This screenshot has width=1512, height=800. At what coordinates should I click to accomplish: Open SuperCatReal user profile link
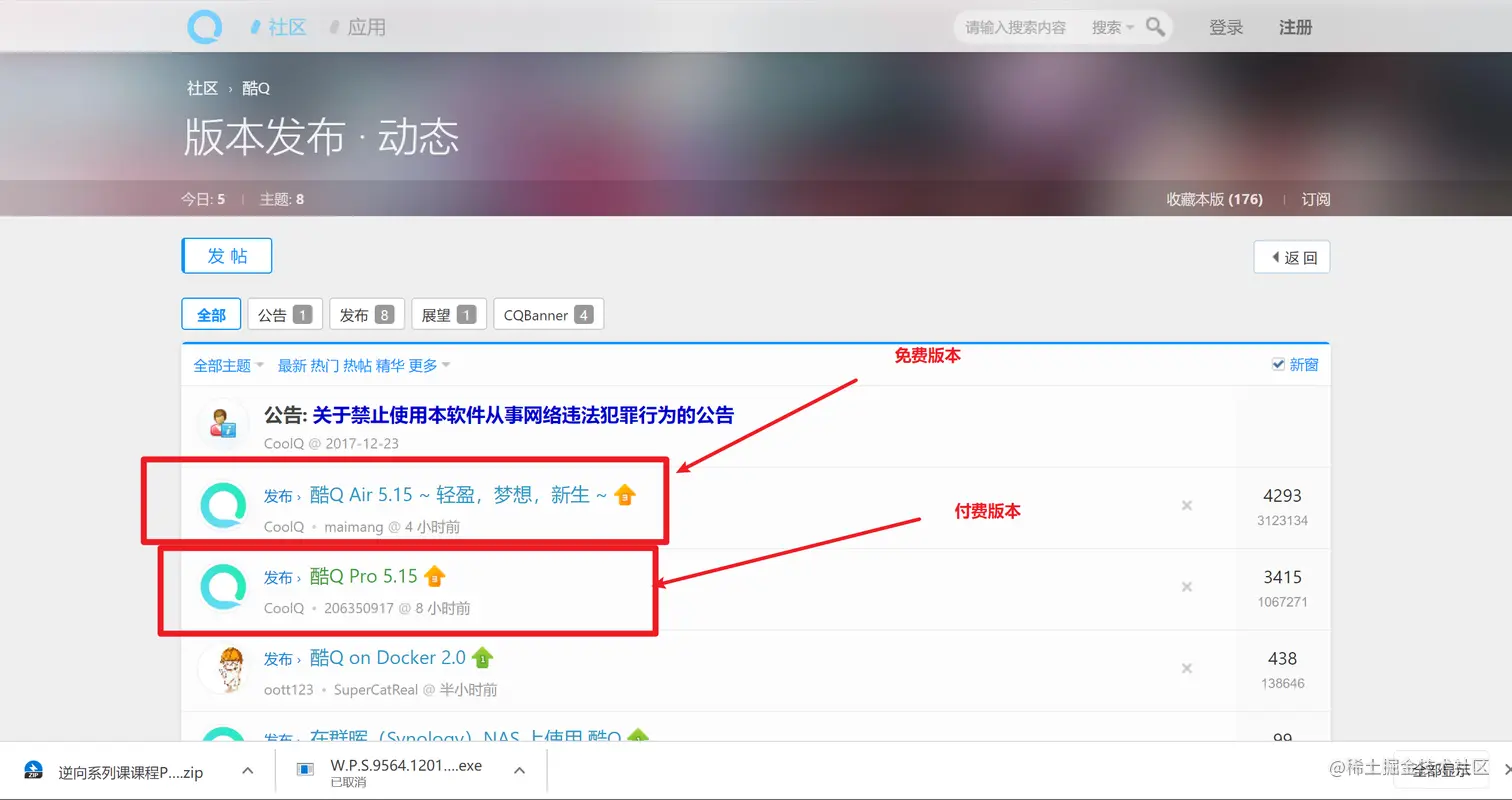[x=376, y=690]
